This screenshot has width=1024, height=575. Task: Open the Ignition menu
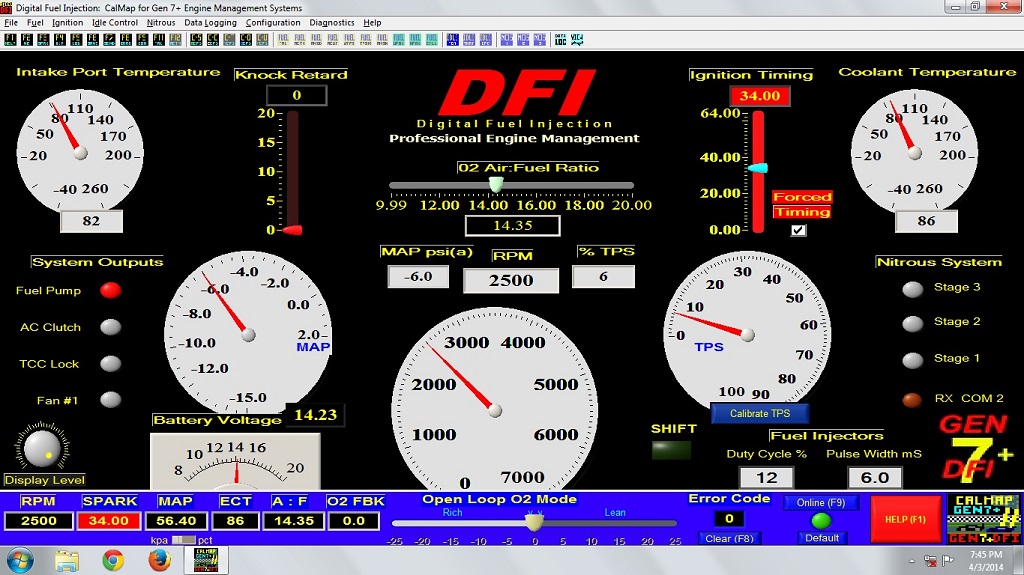(67, 23)
